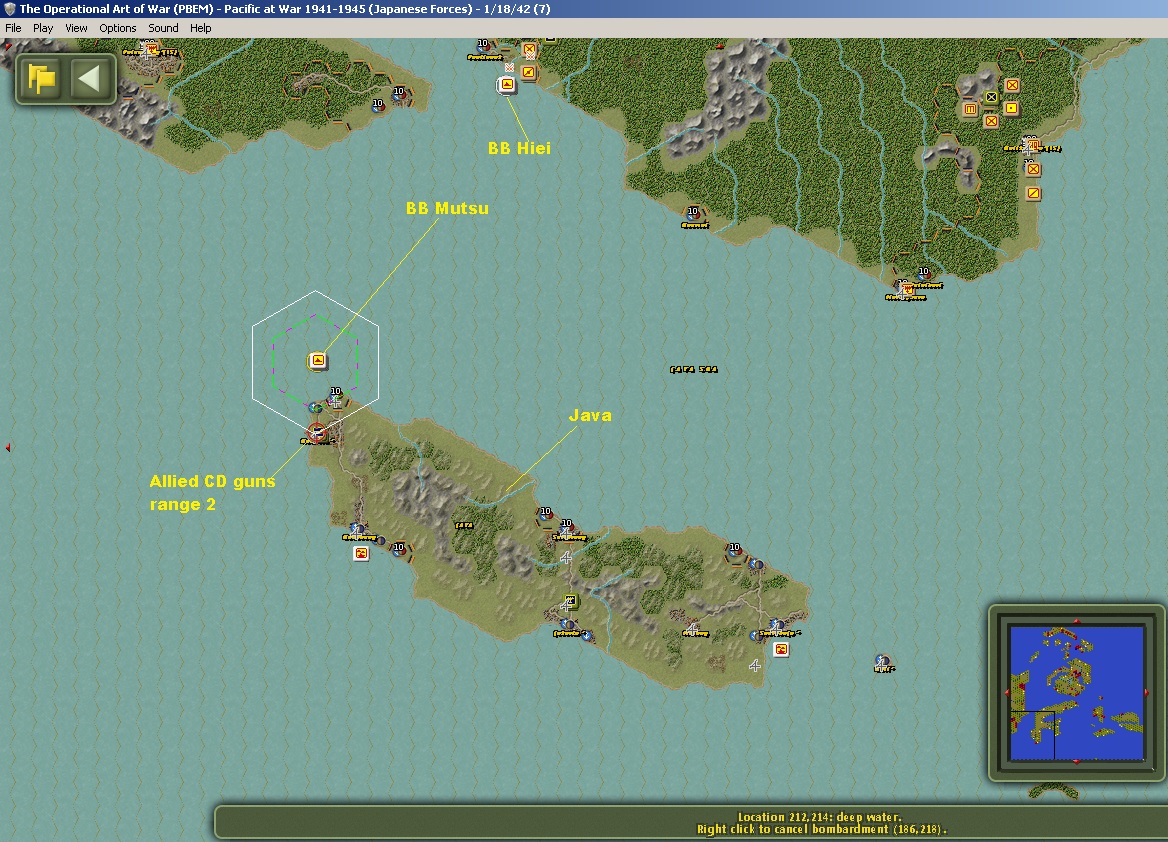Open the Options menu
The width and height of the screenshot is (1168, 842).
(x=118, y=28)
